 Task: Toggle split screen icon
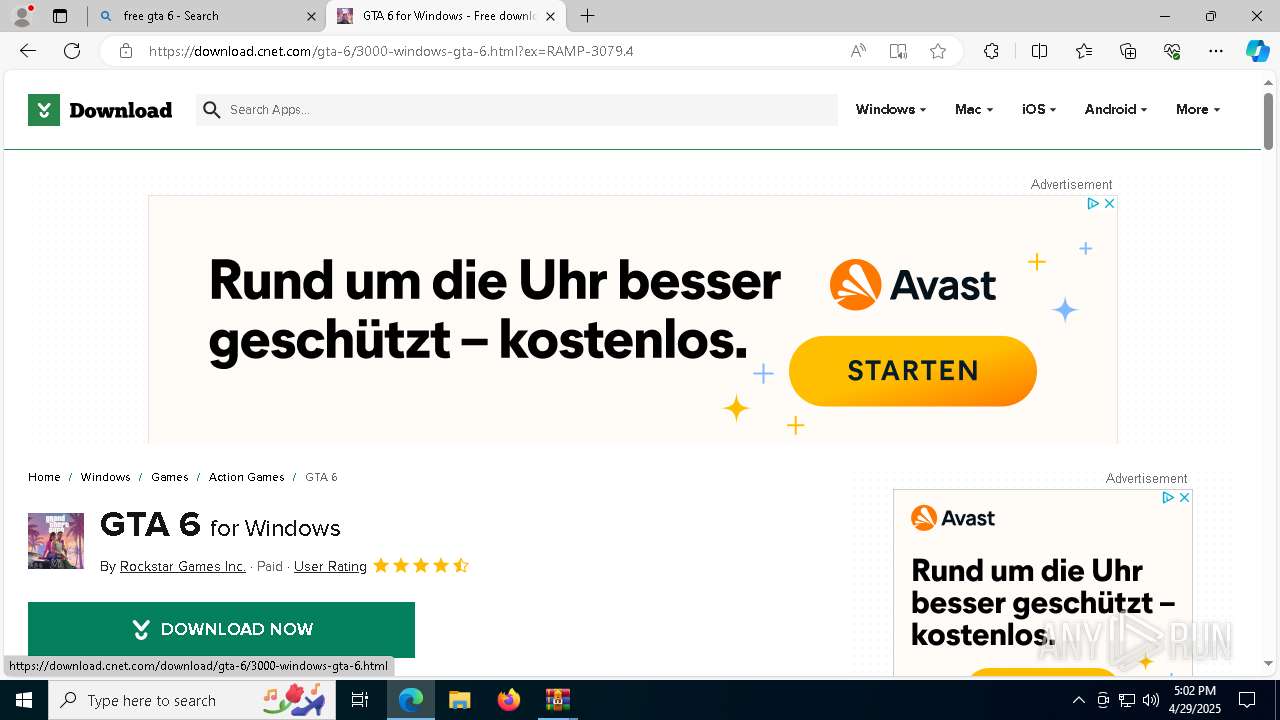1039,51
